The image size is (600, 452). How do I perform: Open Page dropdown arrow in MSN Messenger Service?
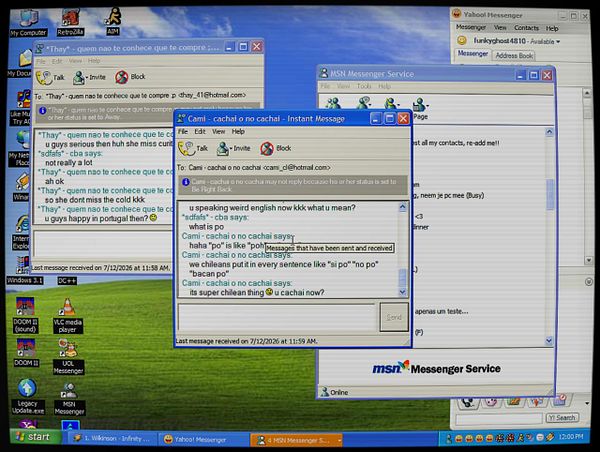click(427, 106)
